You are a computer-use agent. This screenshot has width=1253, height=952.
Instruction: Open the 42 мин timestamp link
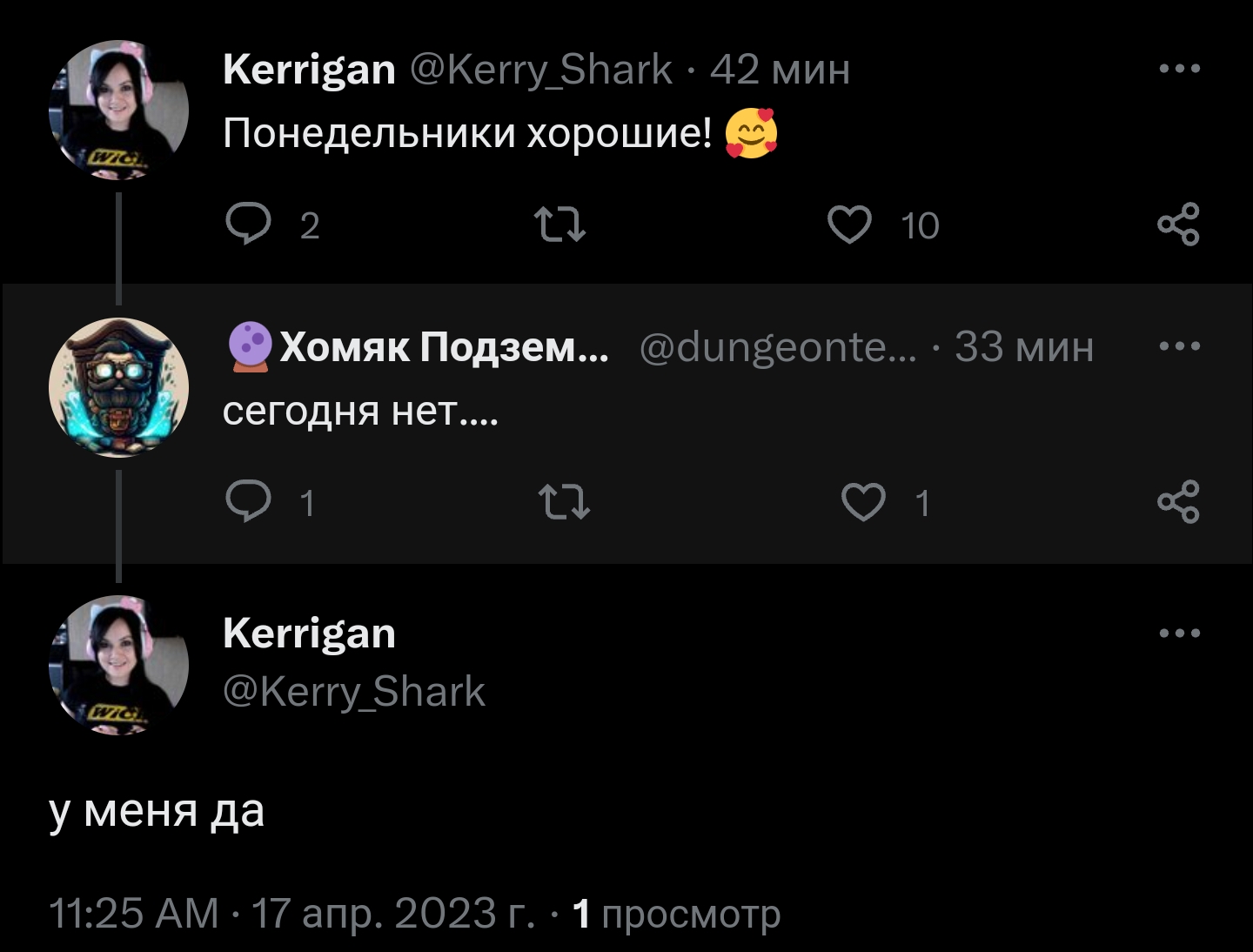(780, 70)
